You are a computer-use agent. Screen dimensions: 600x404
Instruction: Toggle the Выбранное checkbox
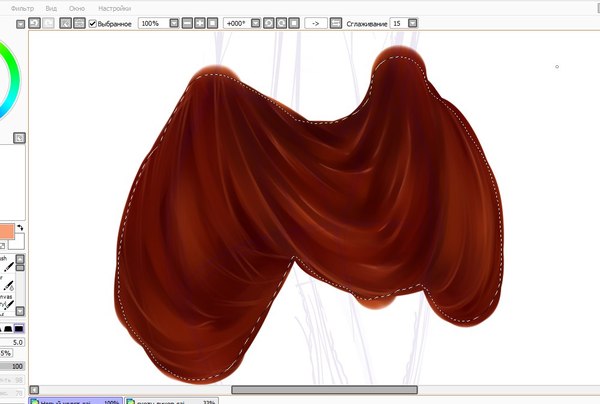(94, 22)
